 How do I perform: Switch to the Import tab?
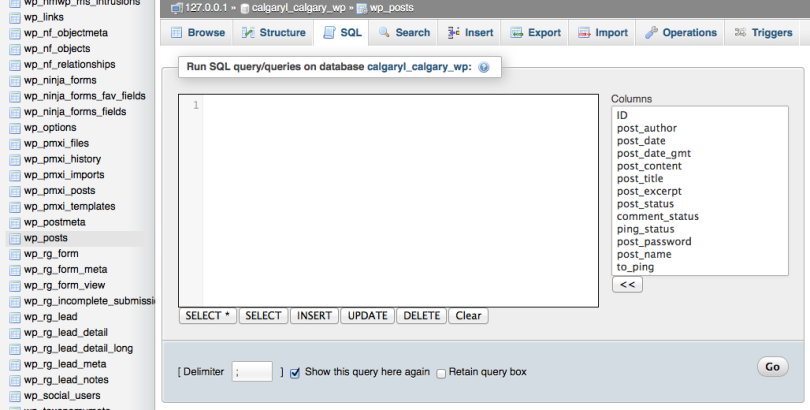point(602,33)
